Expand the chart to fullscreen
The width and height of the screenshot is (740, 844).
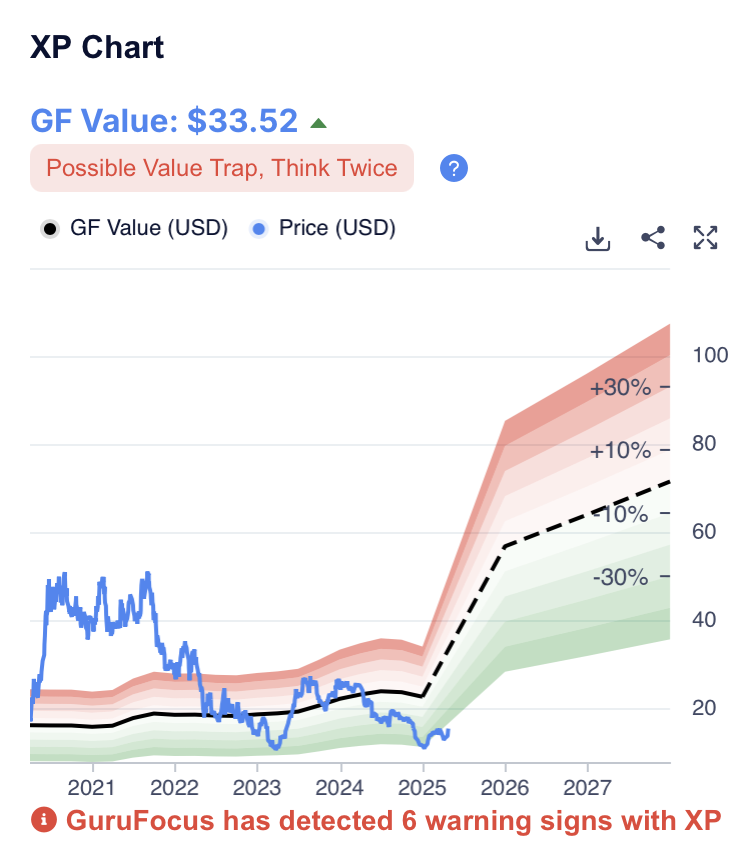click(705, 238)
